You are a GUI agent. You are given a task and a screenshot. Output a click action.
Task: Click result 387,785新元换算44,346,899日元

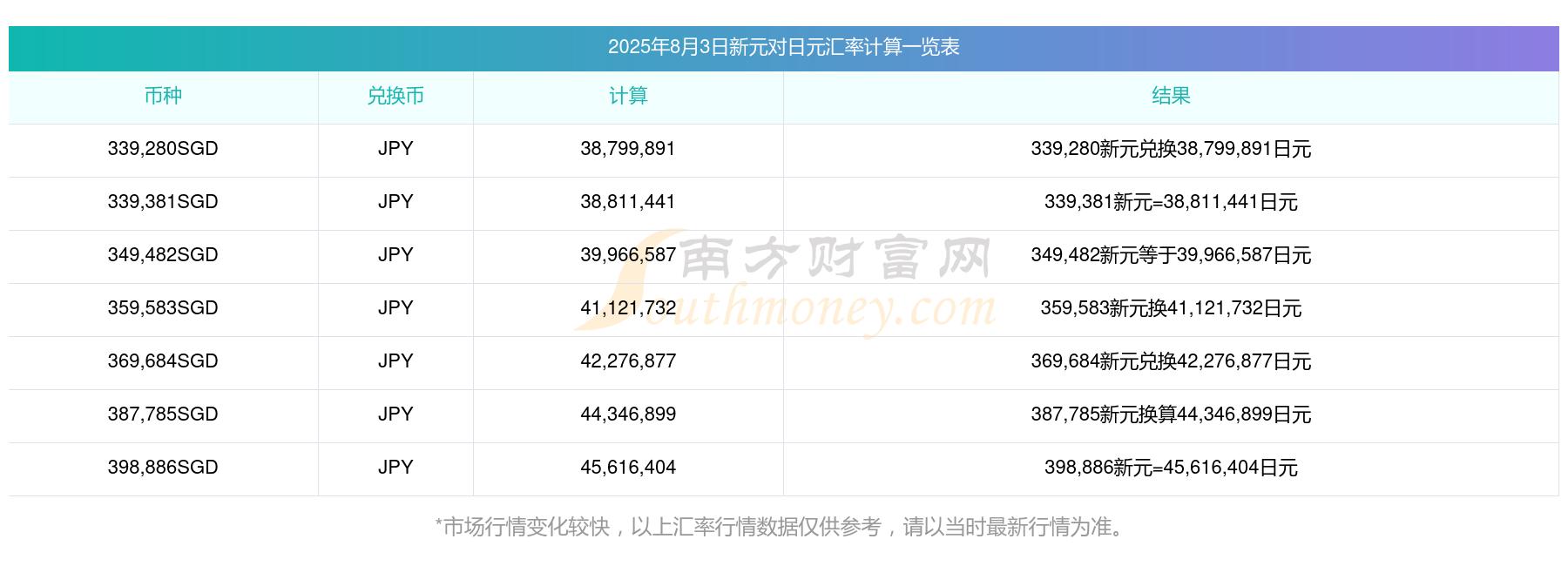pyautogui.click(x=1171, y=414)
